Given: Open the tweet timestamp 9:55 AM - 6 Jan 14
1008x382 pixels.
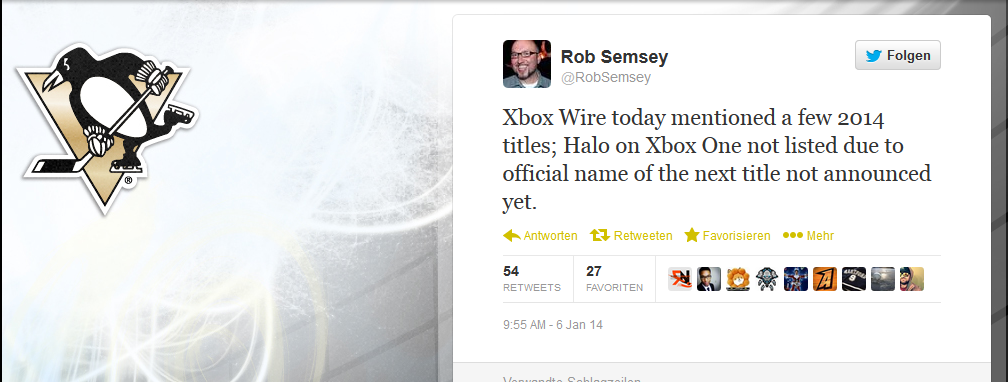Looking at the screenshot, I should (553, 325).
